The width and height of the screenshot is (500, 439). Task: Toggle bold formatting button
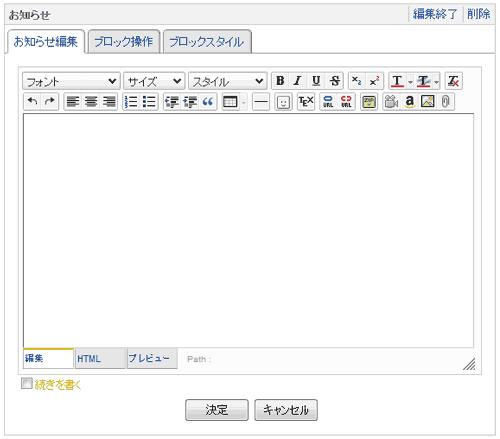click(x=280, y=81)
